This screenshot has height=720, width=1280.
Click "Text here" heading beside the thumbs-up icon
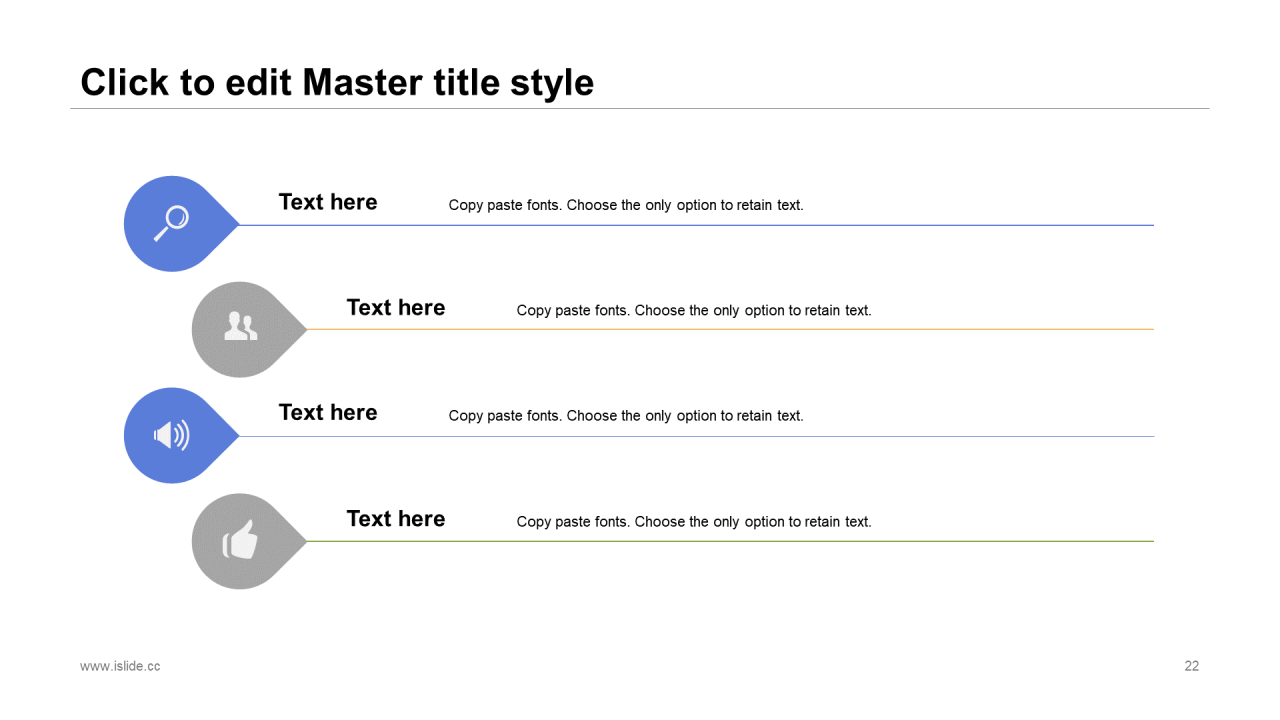396,519
